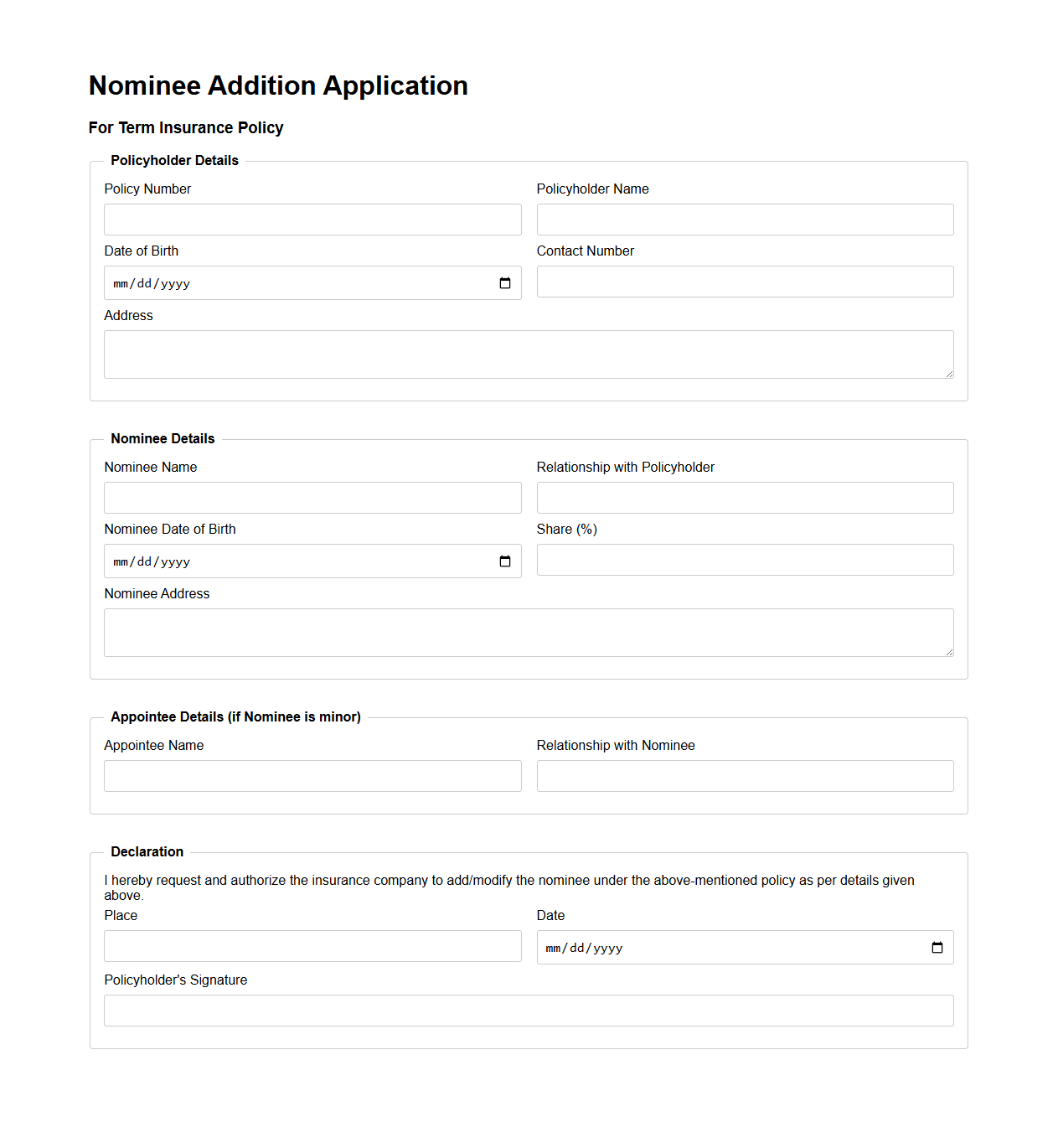Click inside the Address text area
The height and width of the screenshot is (1148, 1058).
coord(529,354)
